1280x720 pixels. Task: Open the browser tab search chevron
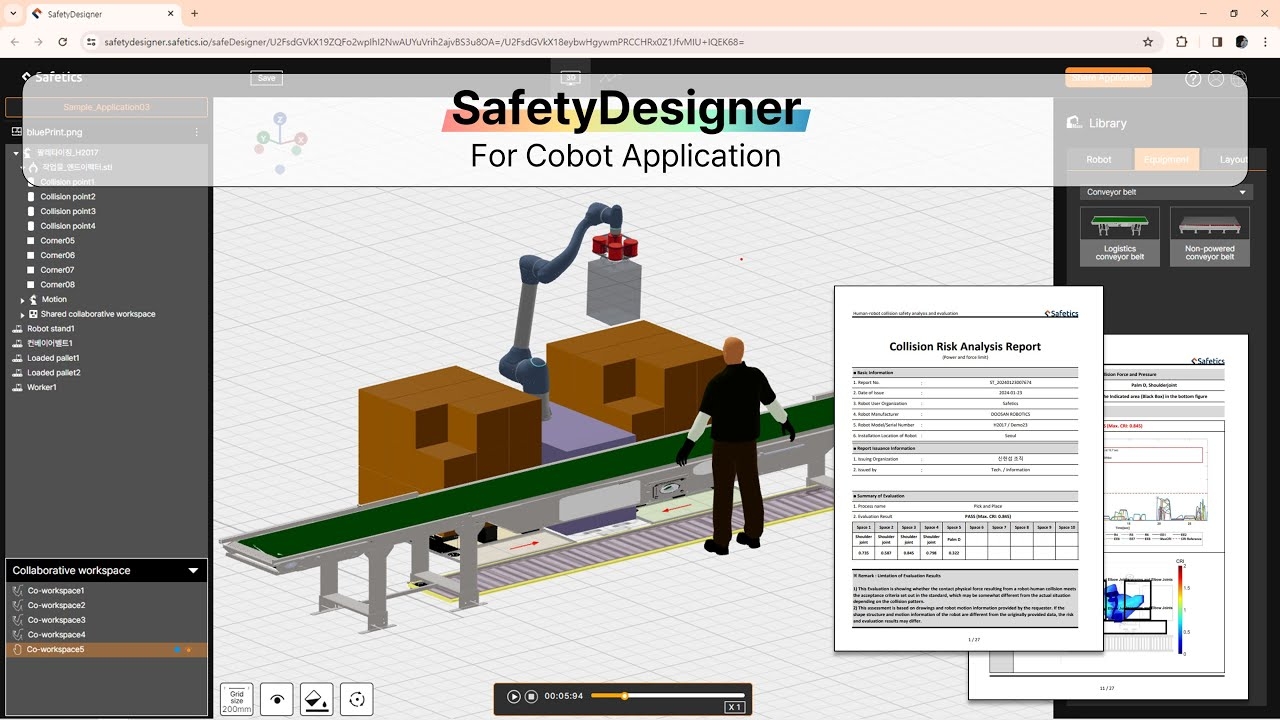[14, 14]
